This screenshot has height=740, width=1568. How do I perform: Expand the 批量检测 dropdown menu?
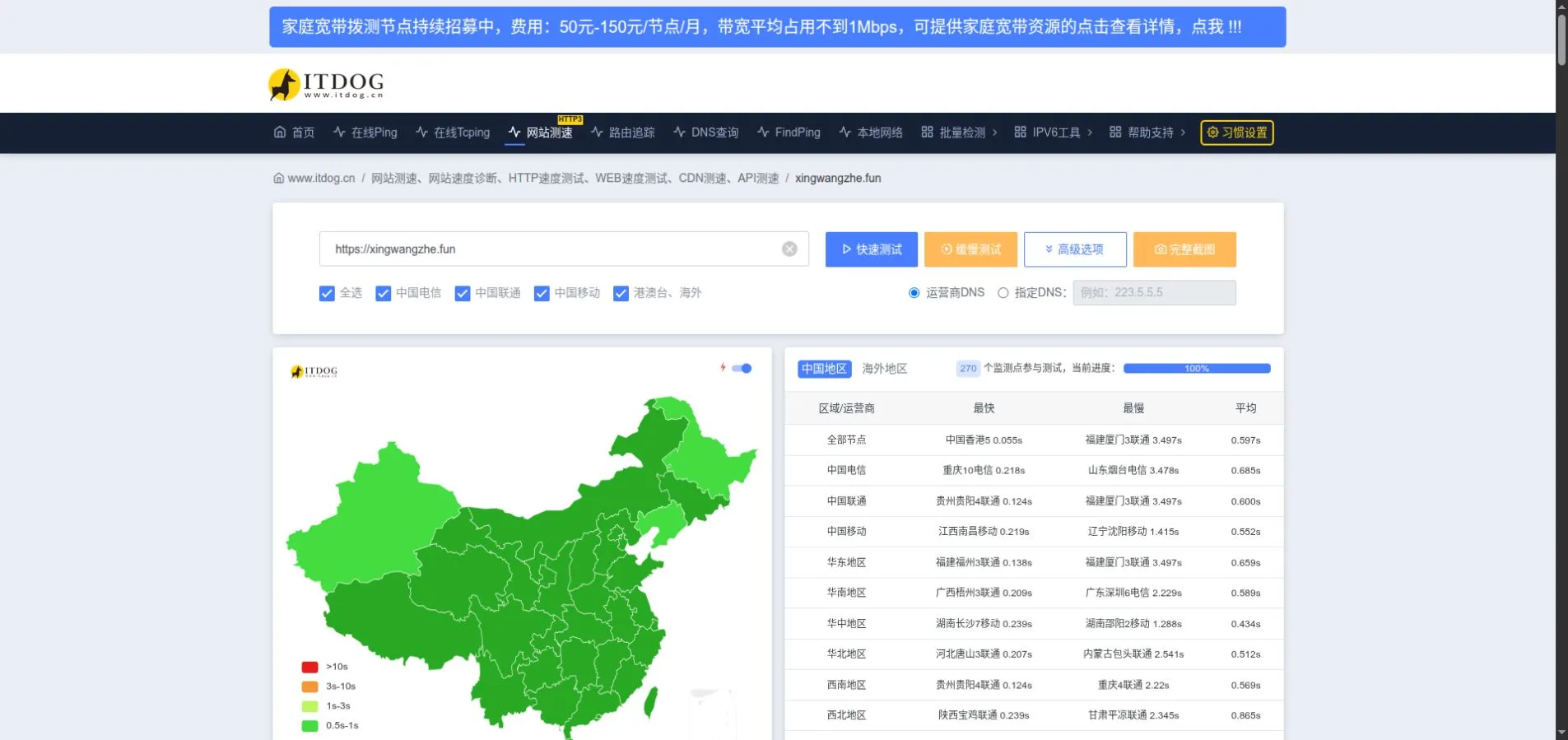point(959,133)
